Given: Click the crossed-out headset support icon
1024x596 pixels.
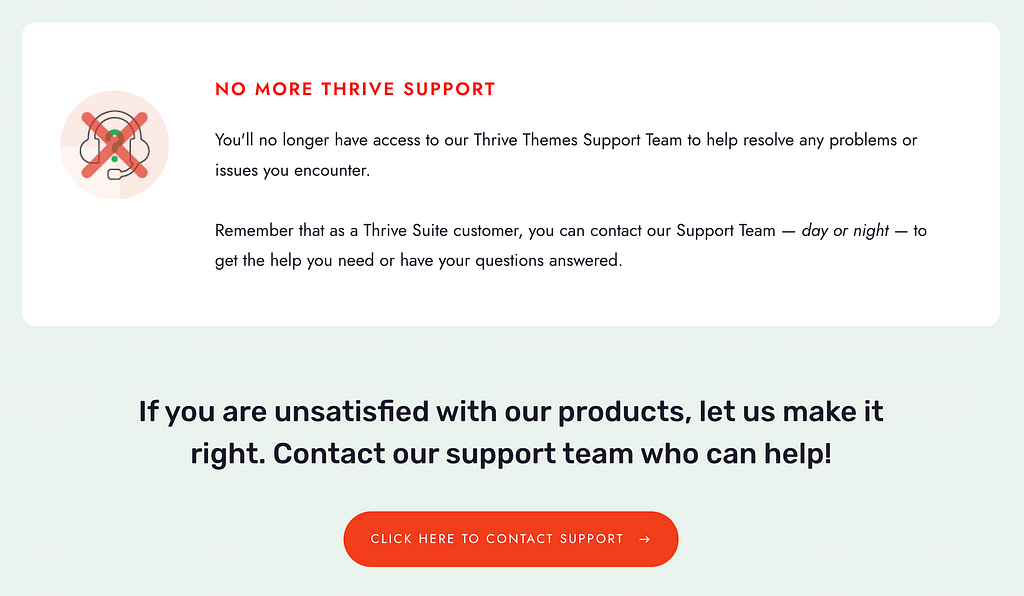Looking at the screenshot, I should 114,147.
